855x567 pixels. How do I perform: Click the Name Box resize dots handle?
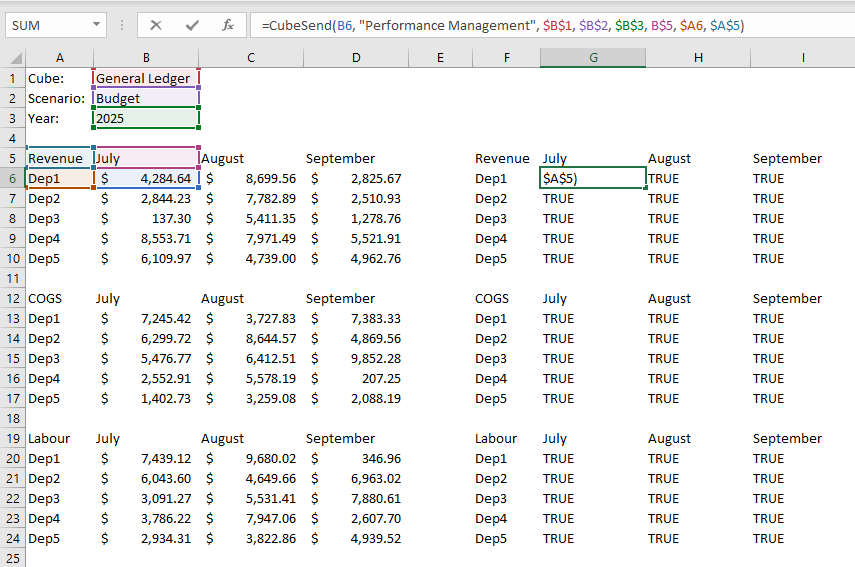[121, 25]
